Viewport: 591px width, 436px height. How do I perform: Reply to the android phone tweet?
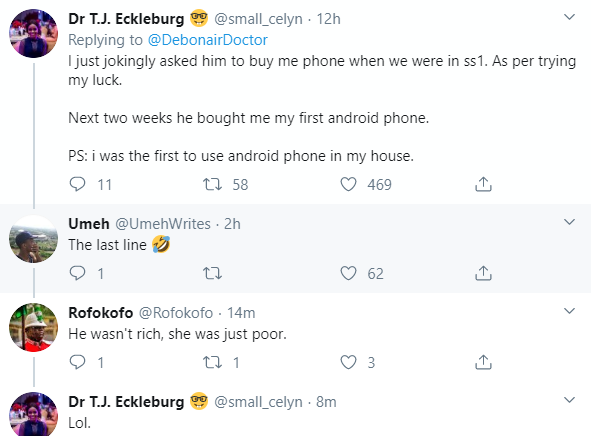coord(78,184)
